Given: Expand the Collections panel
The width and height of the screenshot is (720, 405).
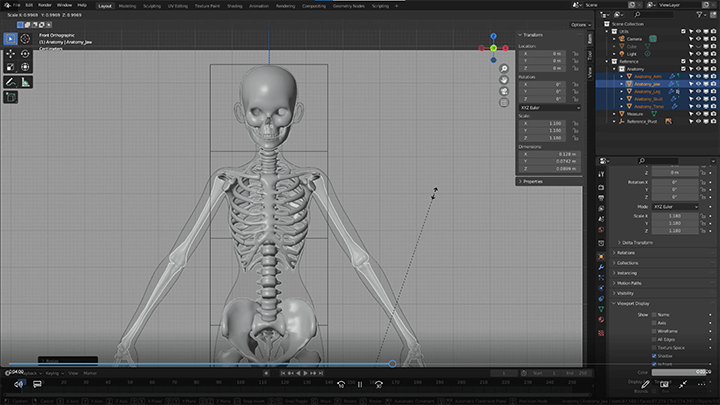Looking at the screenshot, I should coord(663,263).
